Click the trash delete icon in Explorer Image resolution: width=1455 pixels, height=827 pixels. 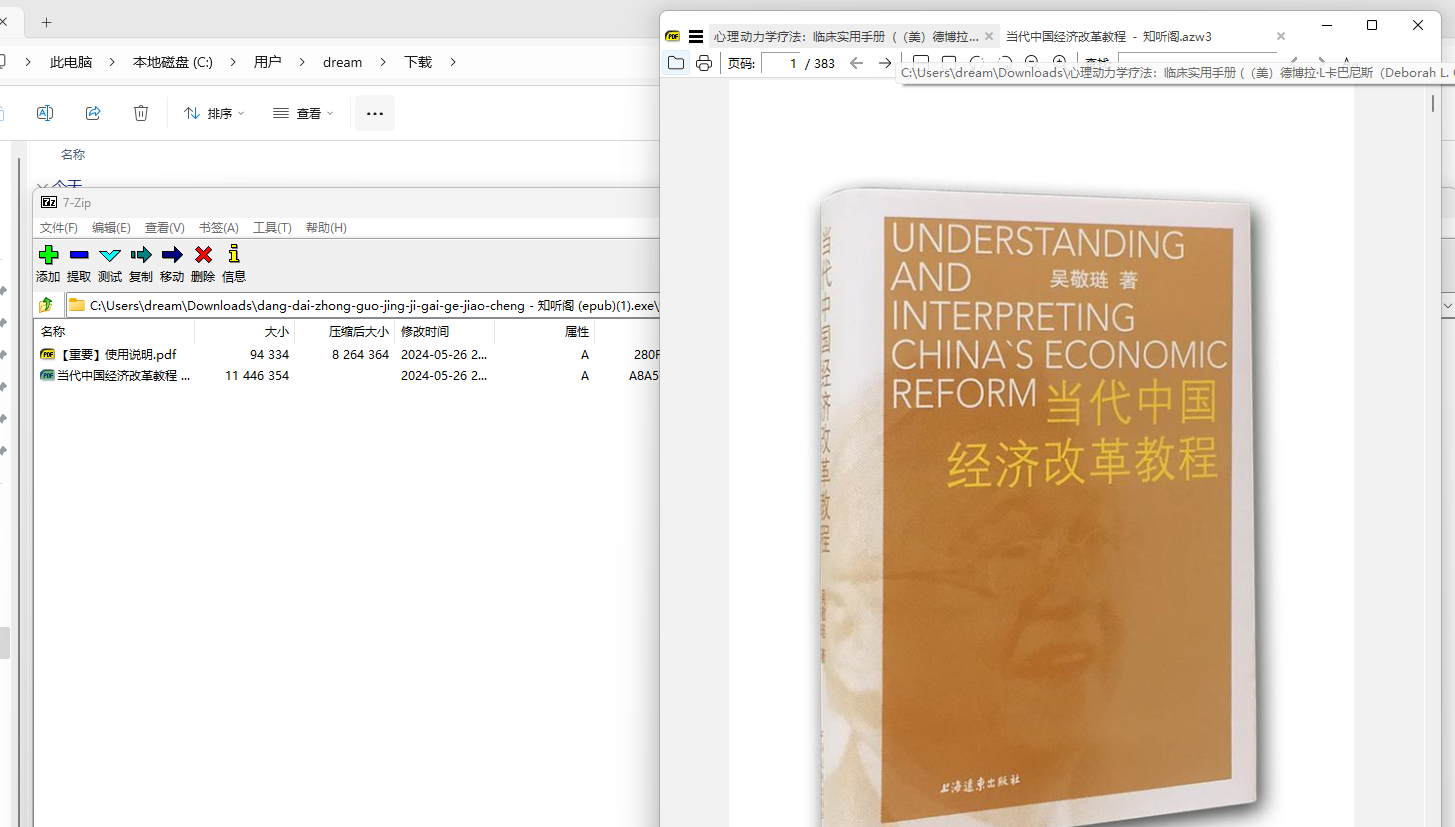point(141,113)
